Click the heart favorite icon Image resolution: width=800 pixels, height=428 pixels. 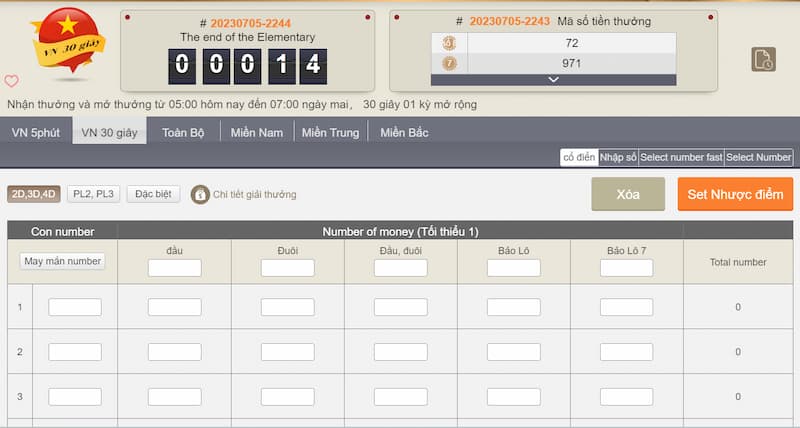click(12, 81)
